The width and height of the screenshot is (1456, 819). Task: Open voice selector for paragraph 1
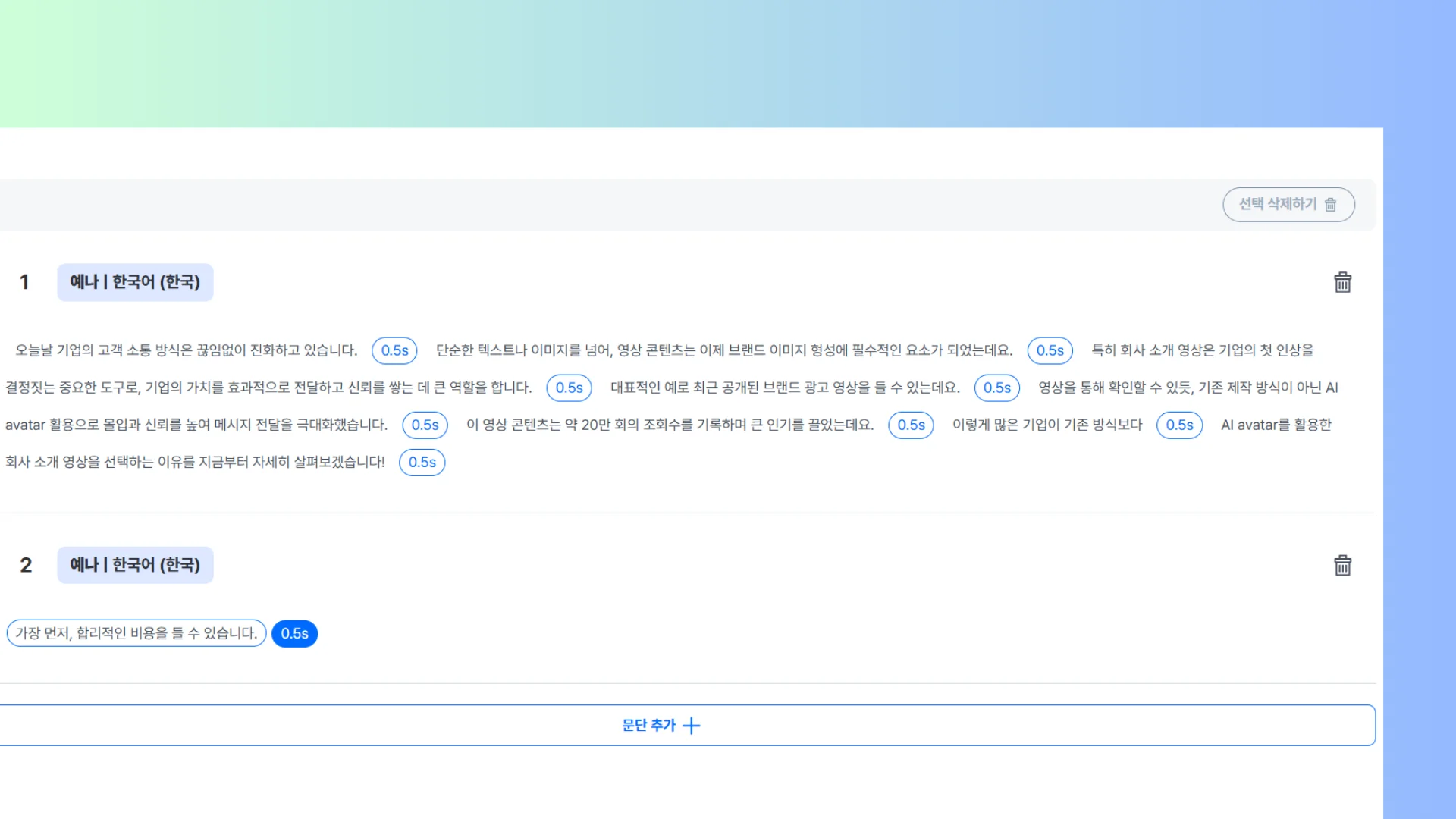click(135, 282)
